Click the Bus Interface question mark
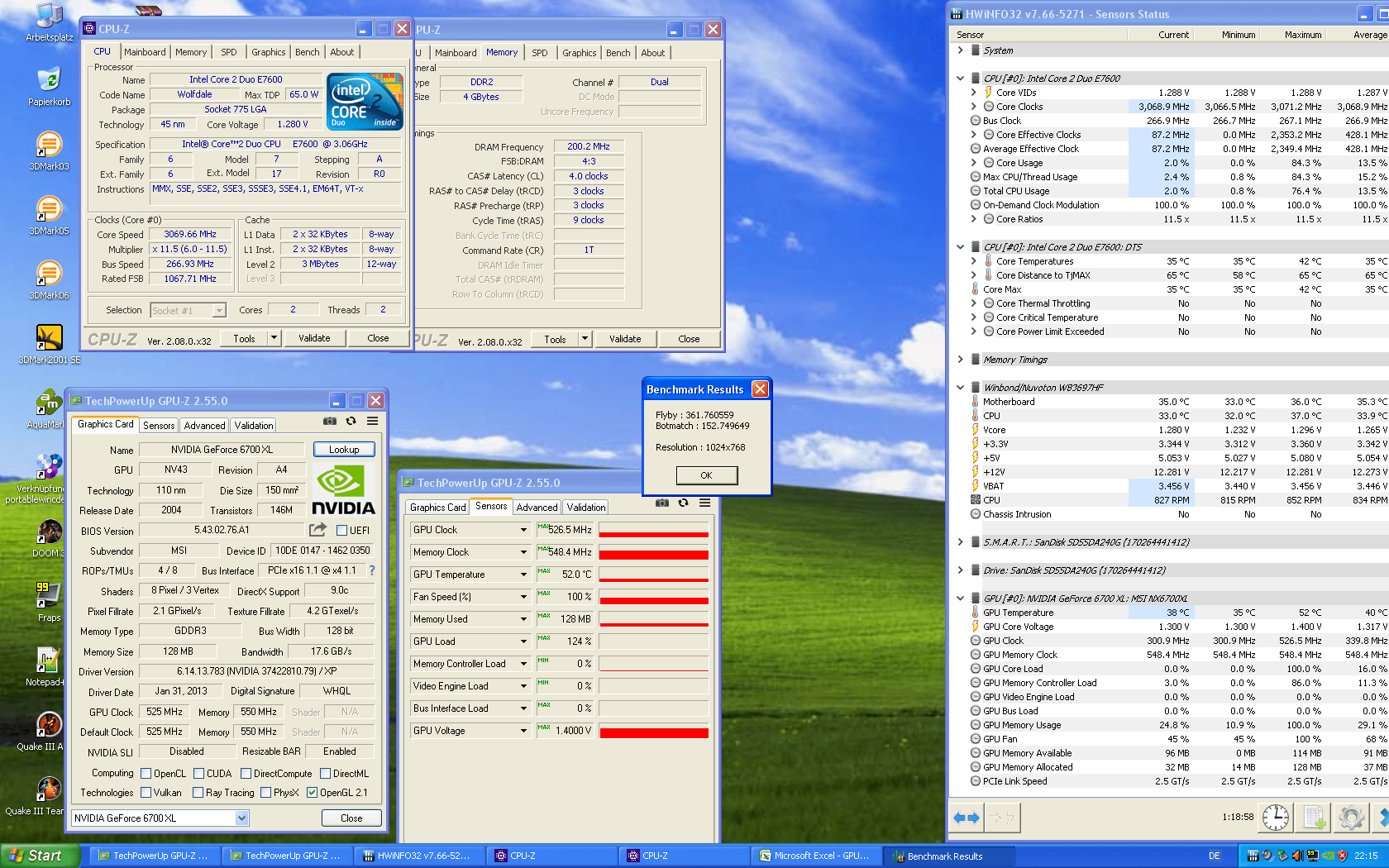 [x=372, y=570]
